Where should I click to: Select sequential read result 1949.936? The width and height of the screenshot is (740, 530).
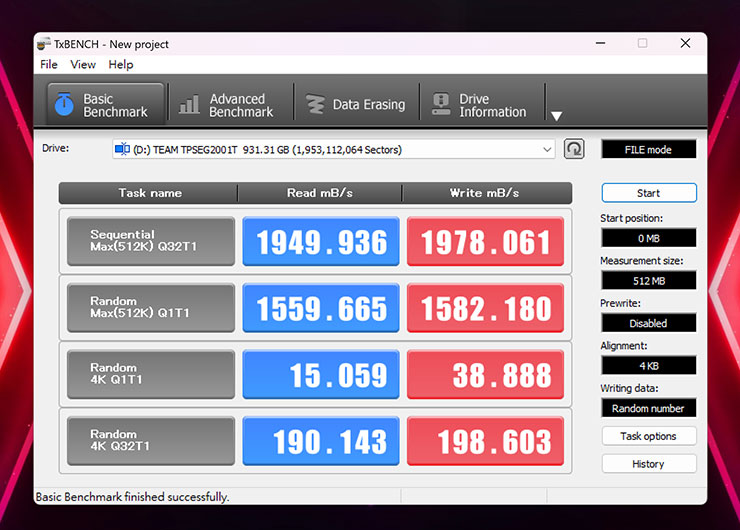pyautogui.click(x=321, y=241)
